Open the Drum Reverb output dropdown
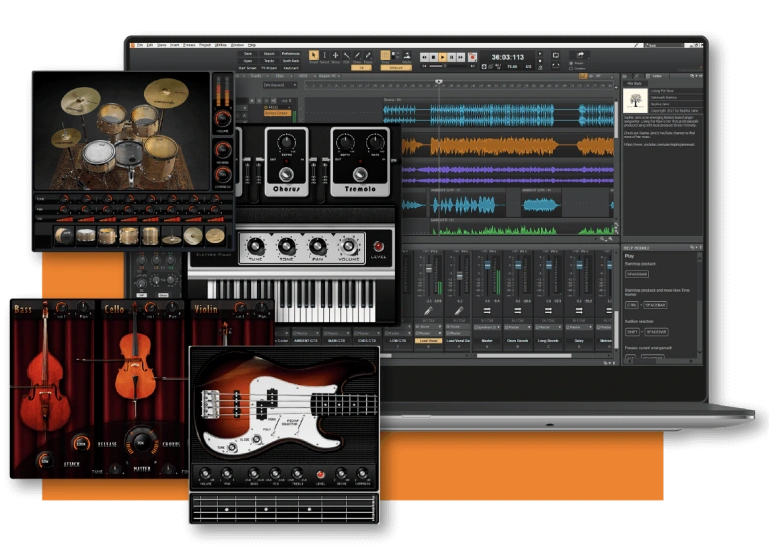 [518, 327]
